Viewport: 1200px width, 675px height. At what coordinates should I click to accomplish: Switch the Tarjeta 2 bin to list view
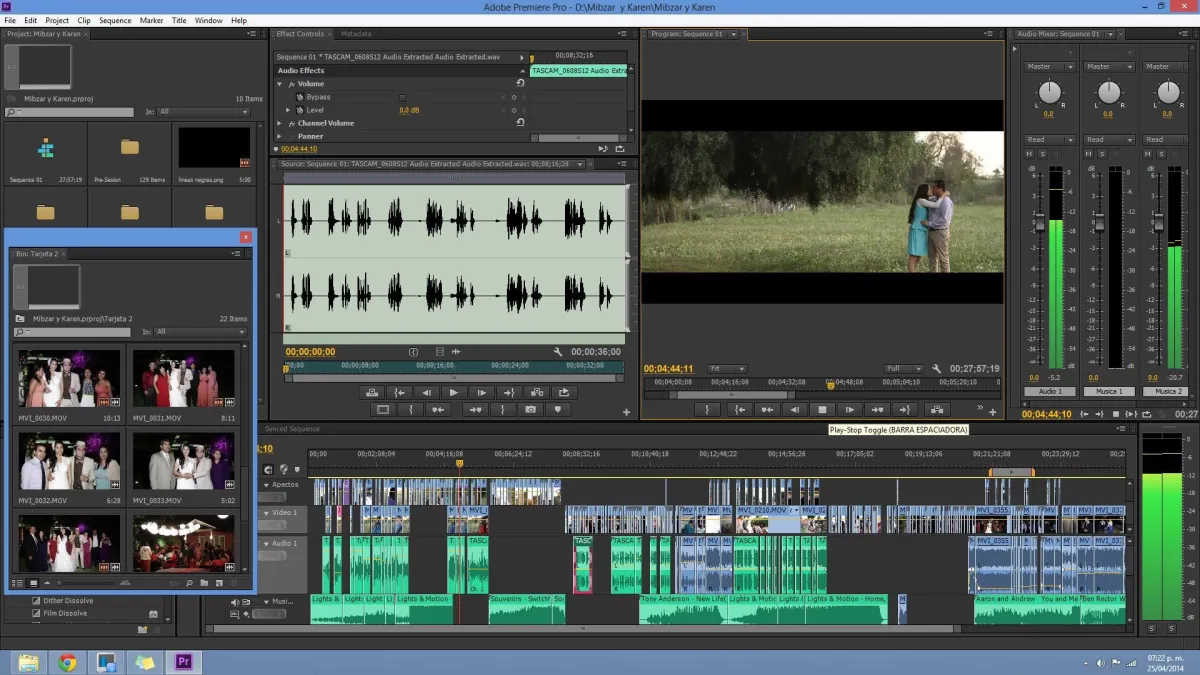(17, 582)
